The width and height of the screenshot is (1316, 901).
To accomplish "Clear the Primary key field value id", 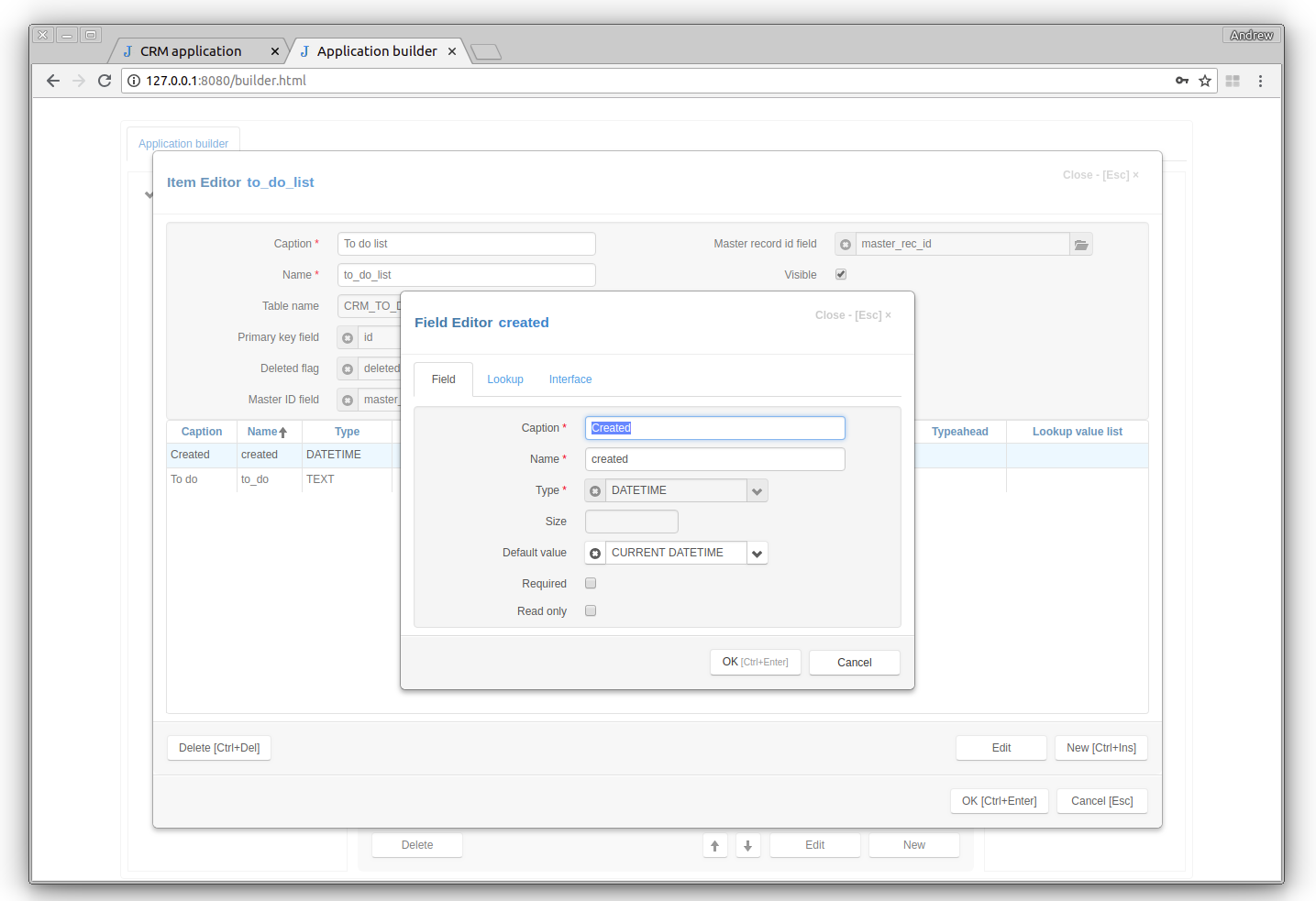I will coord(348,337).
